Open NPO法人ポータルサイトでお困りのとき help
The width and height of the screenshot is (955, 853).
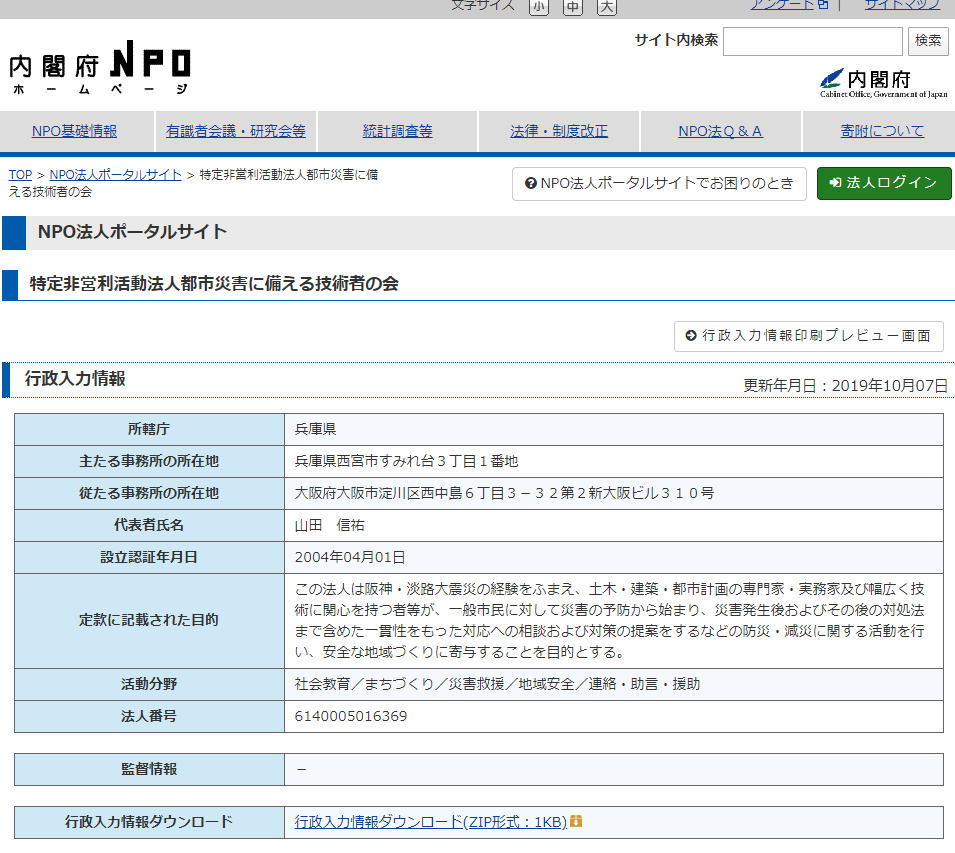point(659,183)
